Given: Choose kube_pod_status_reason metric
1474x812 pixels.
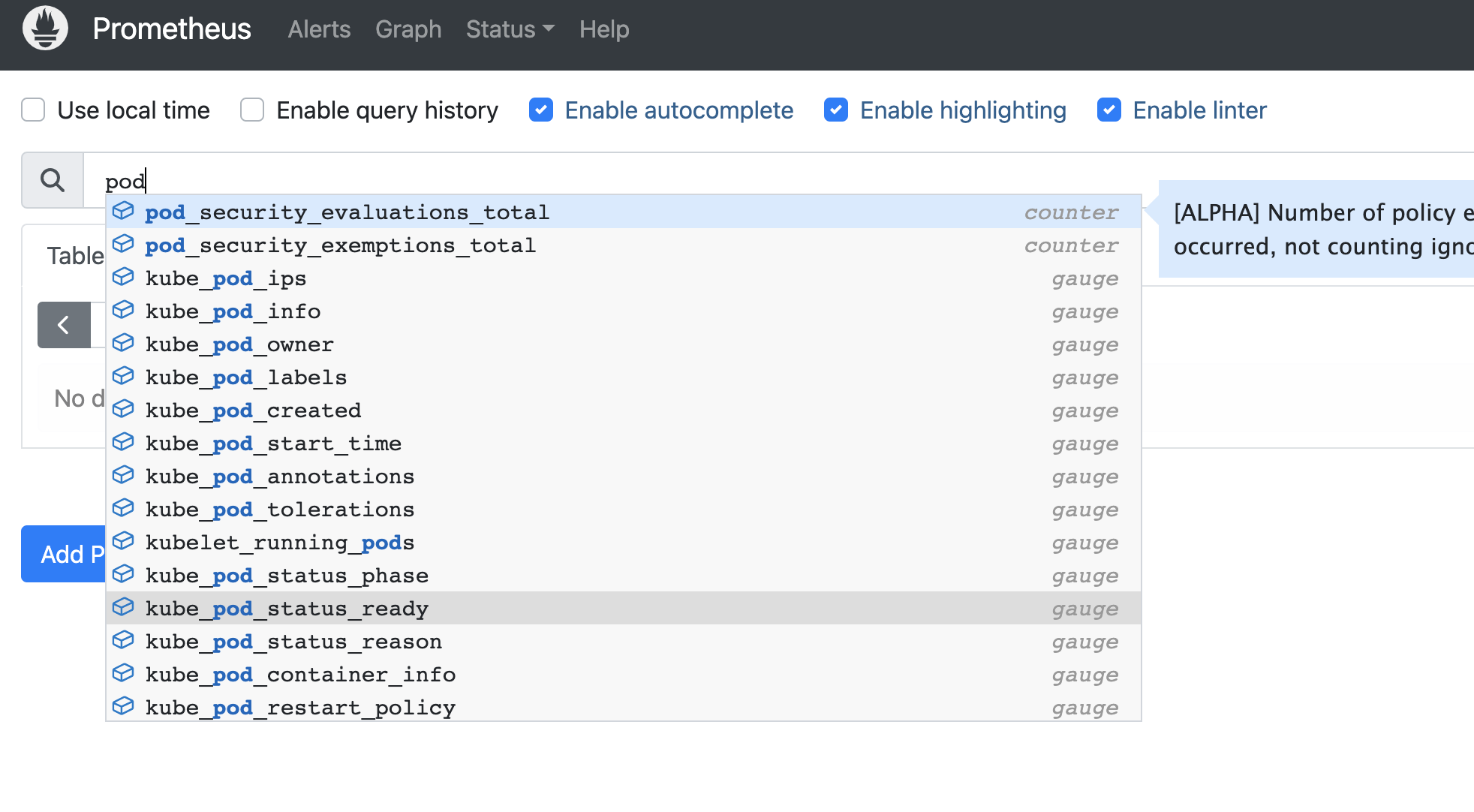Looking at the screenshot, I should tap(624, 641).
